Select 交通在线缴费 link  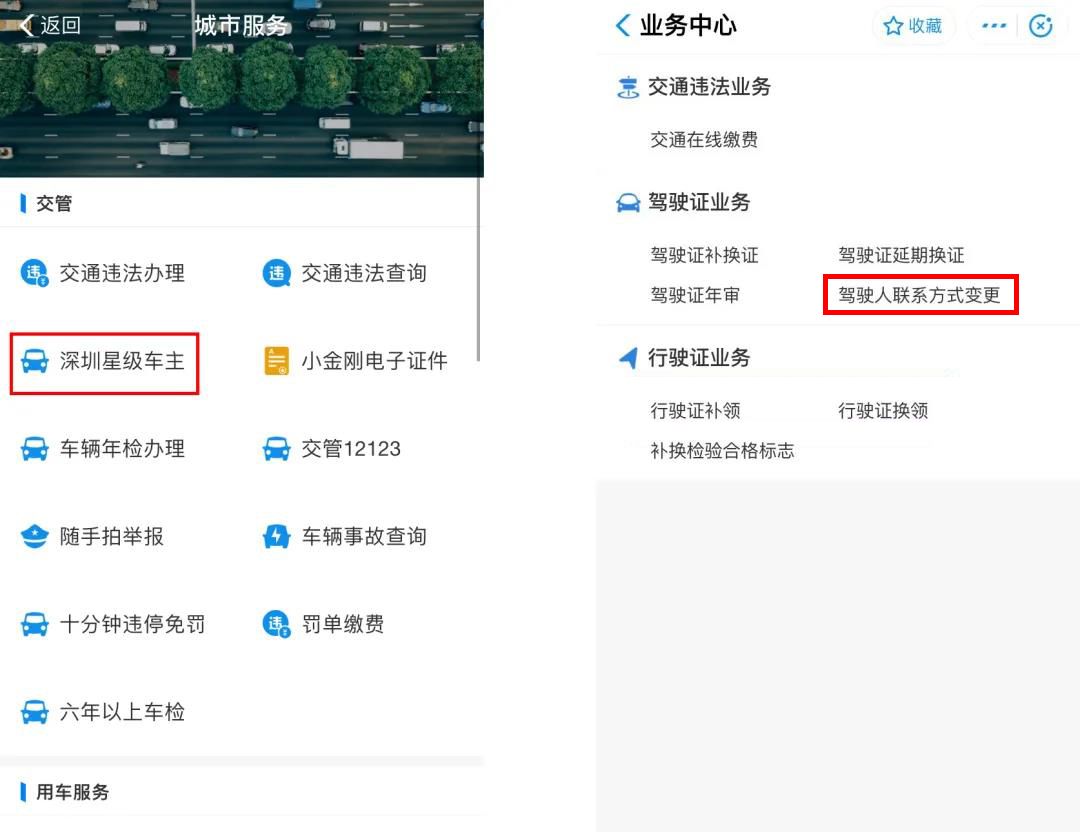704,140
